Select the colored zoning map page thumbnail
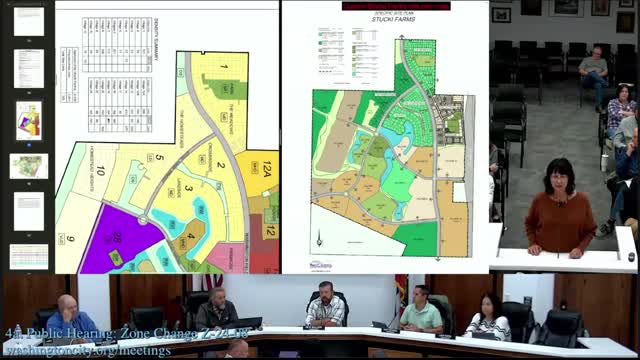The height and width of the screenshot is (360, 640). (x=29, y=121)
